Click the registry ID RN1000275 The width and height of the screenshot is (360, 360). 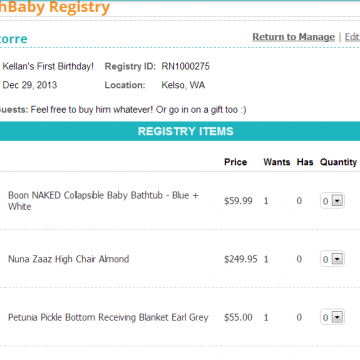tap(186, 66)
